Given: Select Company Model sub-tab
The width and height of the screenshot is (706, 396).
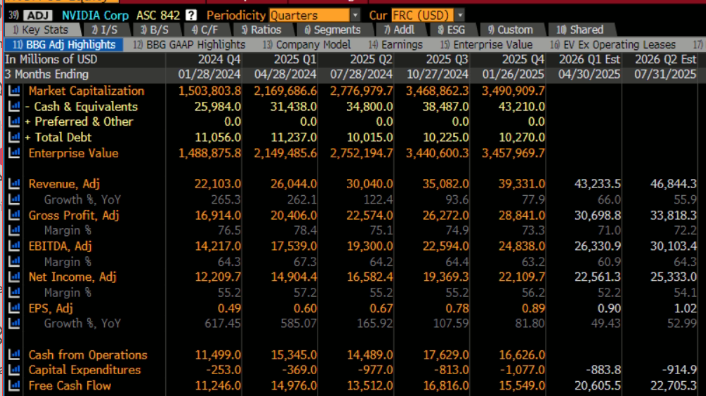Looking at the screenshot, I should [307, 45].
